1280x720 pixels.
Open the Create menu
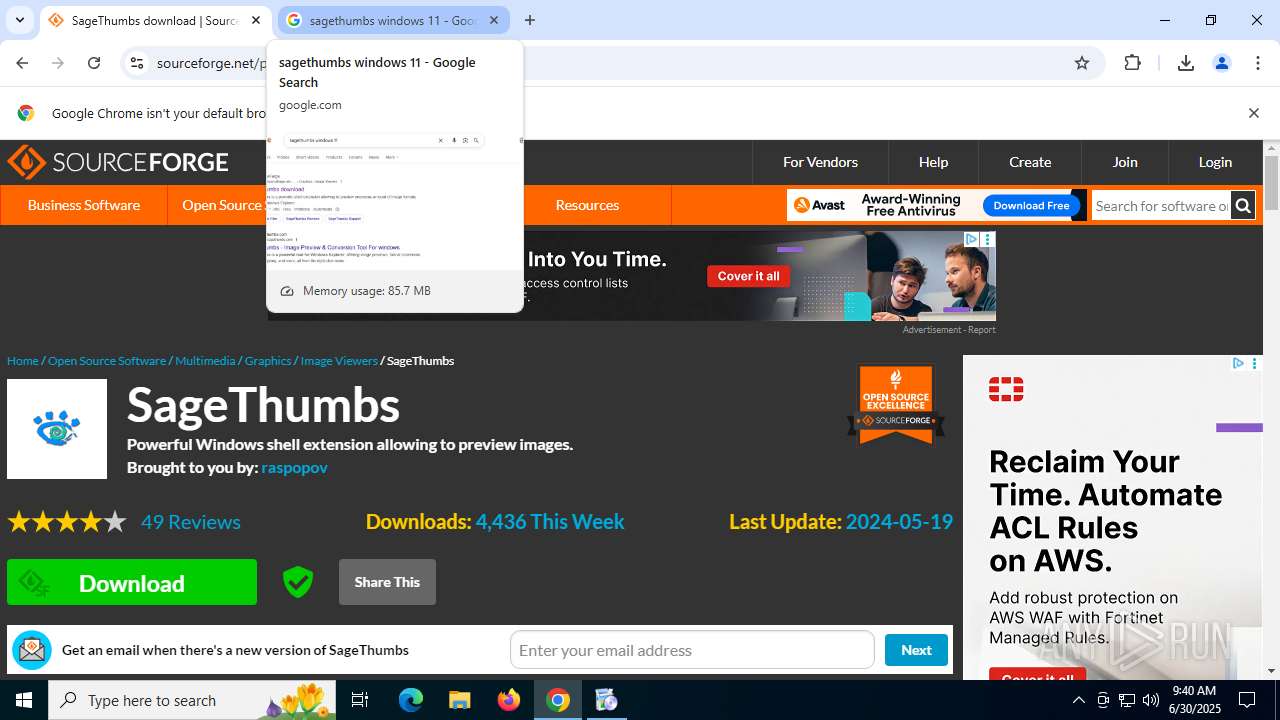point(1030,162)
